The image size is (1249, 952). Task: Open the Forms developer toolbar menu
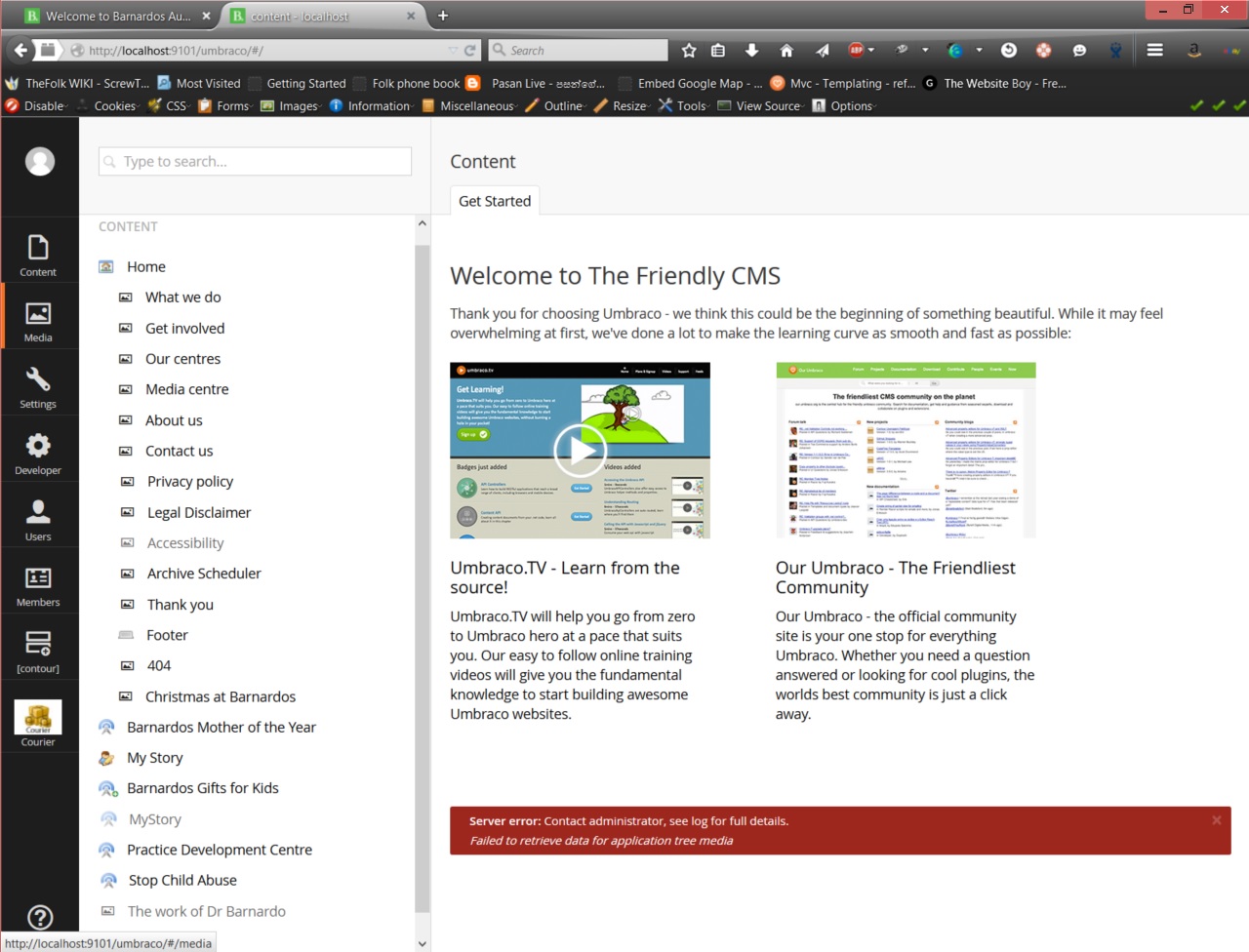(225, 105)
